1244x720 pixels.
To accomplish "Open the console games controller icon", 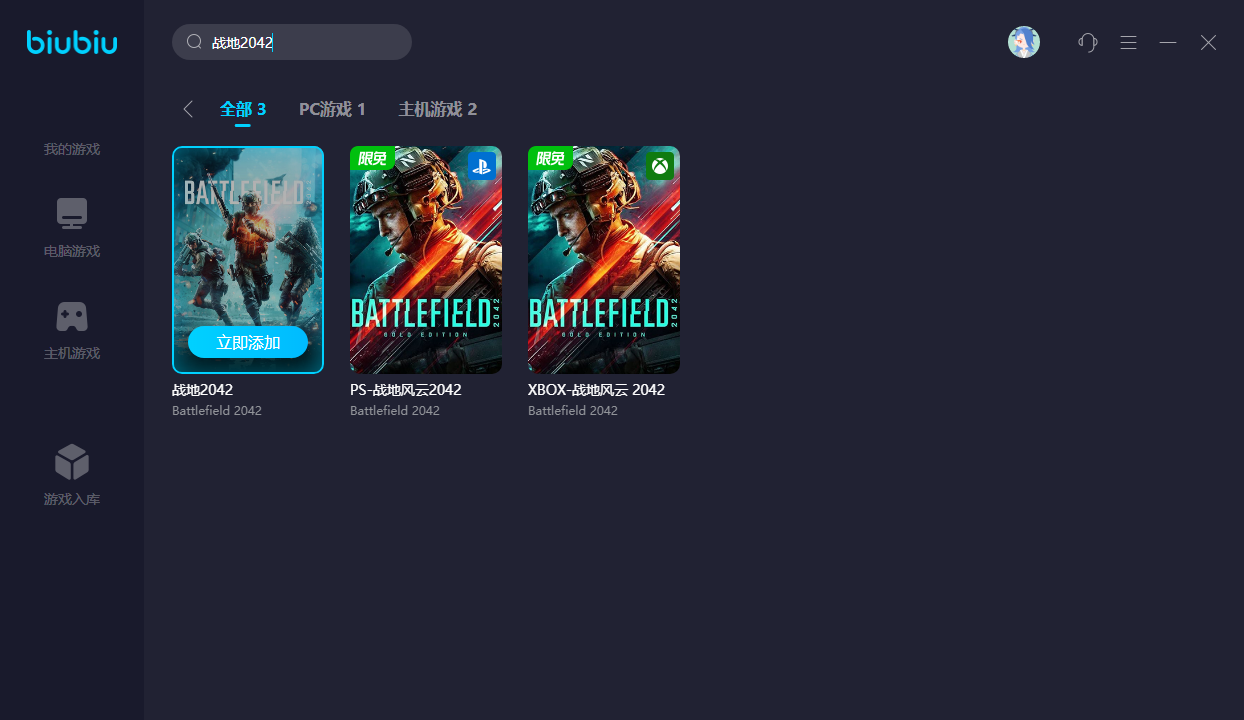I will (x=72, y=316).
